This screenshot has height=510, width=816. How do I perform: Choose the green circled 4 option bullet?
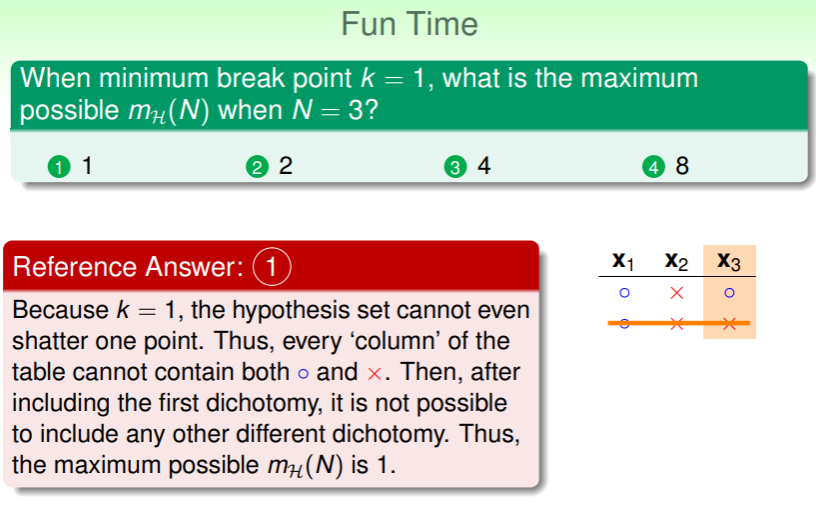[655, 168]
